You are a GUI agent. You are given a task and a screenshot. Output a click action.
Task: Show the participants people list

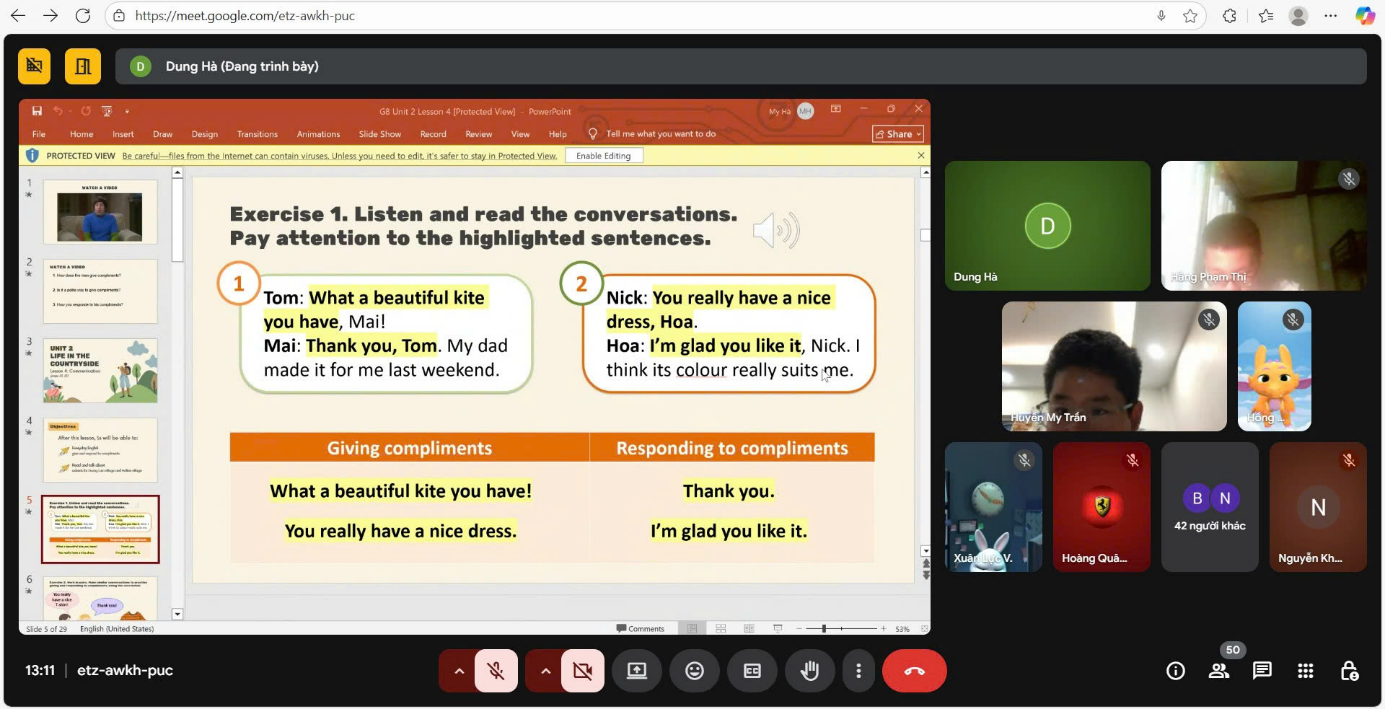(1219, 671)
